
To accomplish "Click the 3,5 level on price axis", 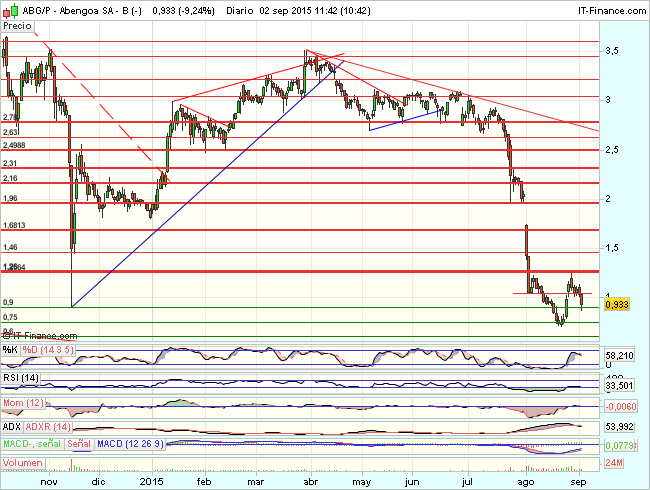I will [613, 50].
